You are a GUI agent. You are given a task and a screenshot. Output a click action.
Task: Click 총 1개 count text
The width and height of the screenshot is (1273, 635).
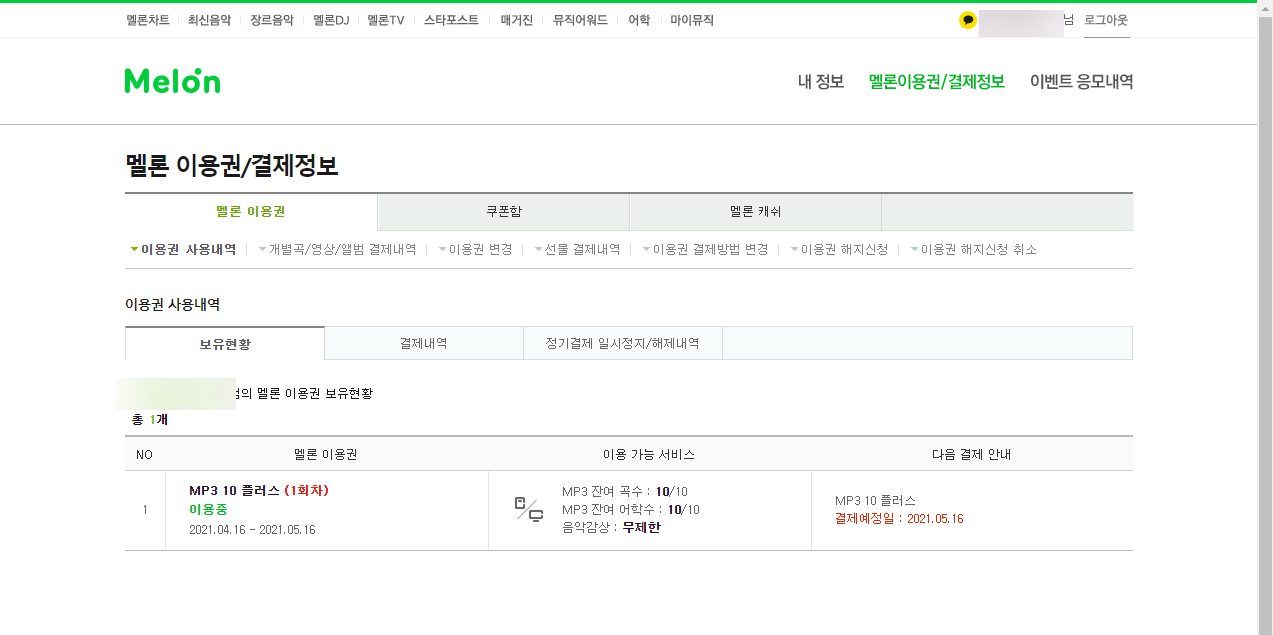[x=150, y=420]
